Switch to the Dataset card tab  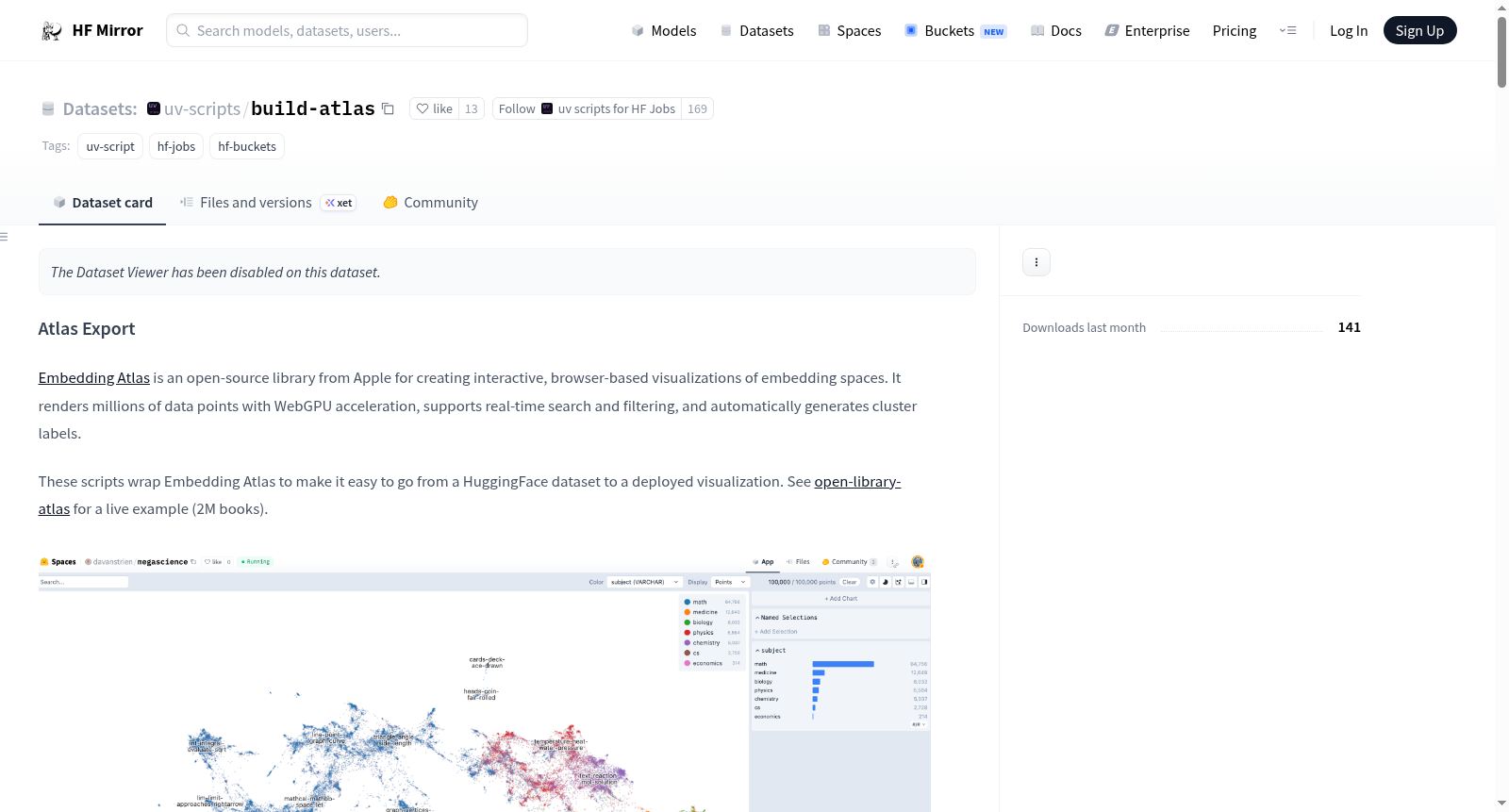click(102, 203)
